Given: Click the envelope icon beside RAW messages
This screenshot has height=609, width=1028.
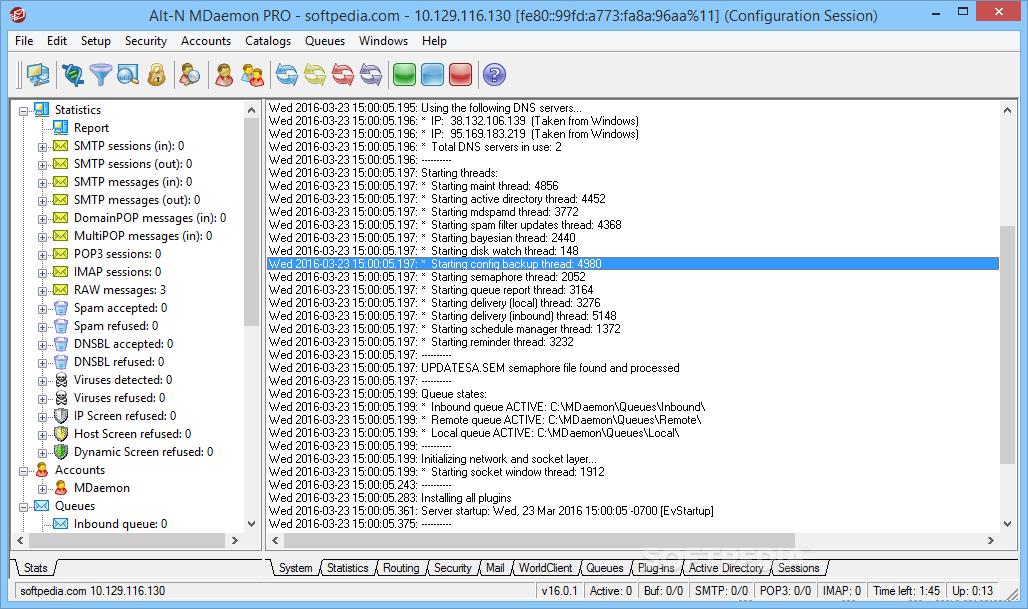Looking at the screenshot, I should click(60, 289).
